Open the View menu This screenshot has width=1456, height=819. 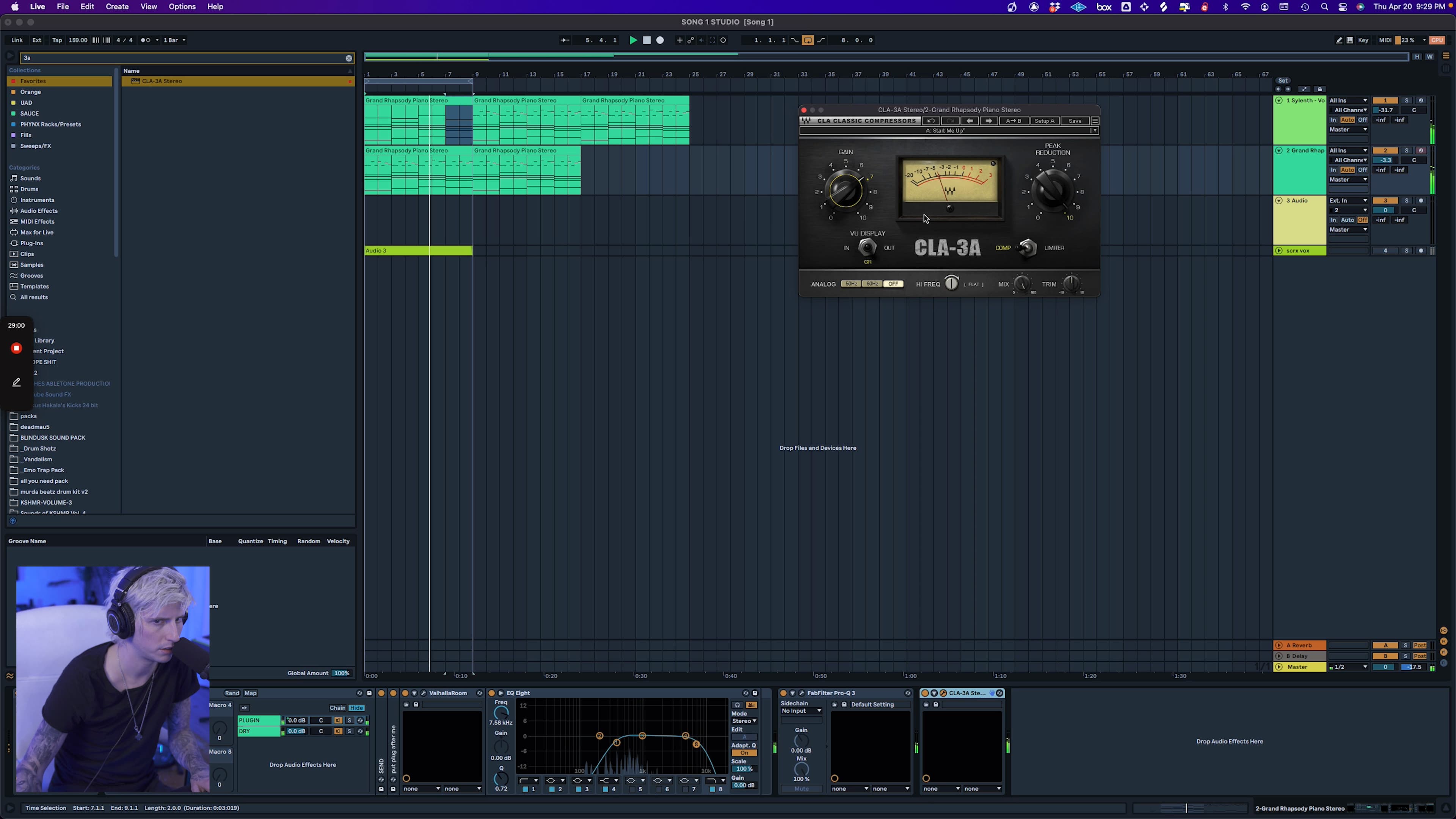coord(149,7)
